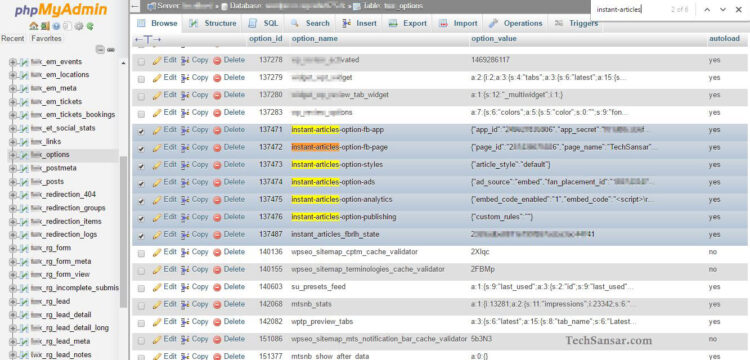This screenshot has height=360, width=750.
Task: Open _redirection_logs table in tree
Action: click(x=64, y=235)
